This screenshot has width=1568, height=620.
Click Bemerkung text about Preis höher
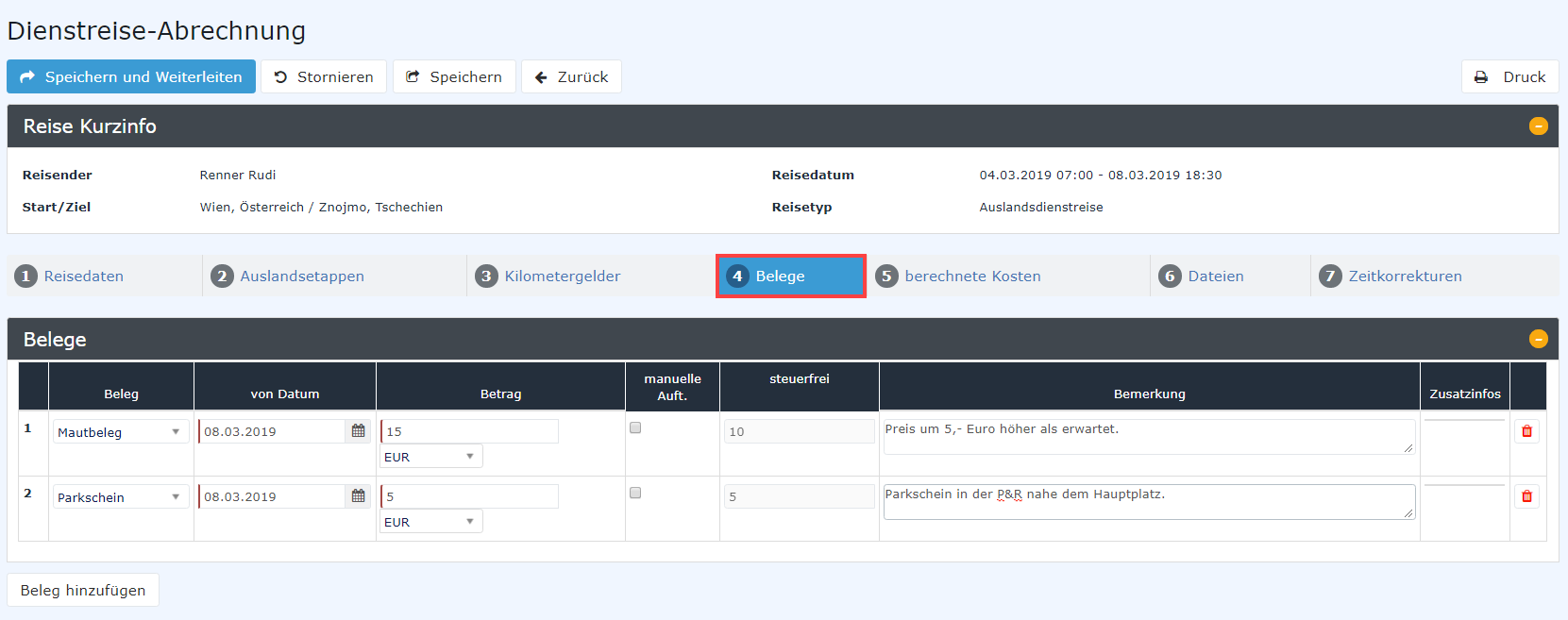click(x=1149, y=436)
